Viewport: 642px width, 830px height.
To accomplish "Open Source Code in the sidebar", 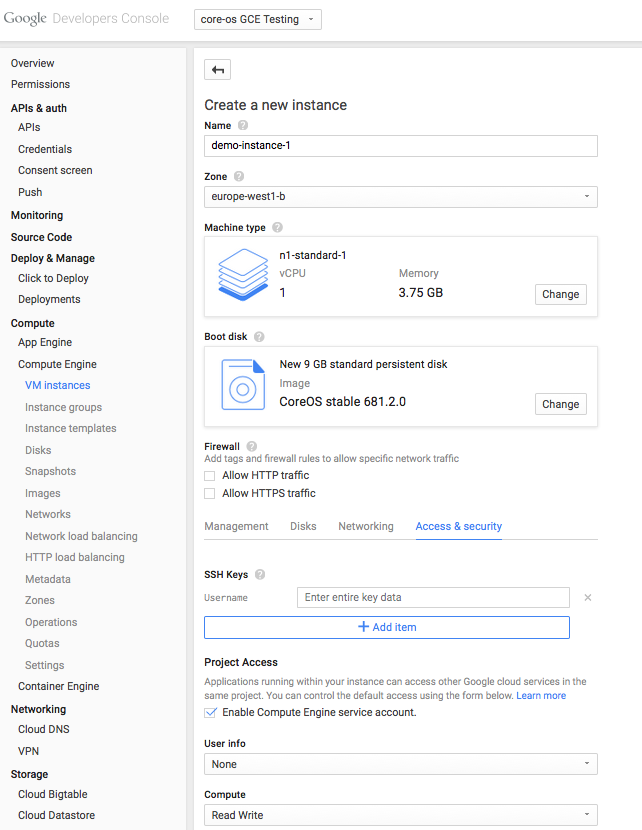I will pos(41,237).
